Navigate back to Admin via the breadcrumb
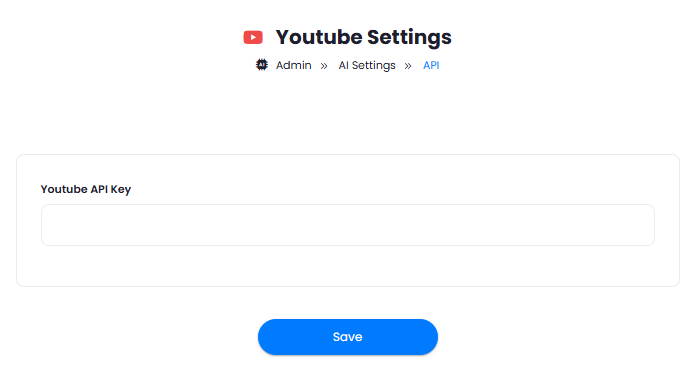This screenshot has height=369, width=692. click(x=293, y=65)
